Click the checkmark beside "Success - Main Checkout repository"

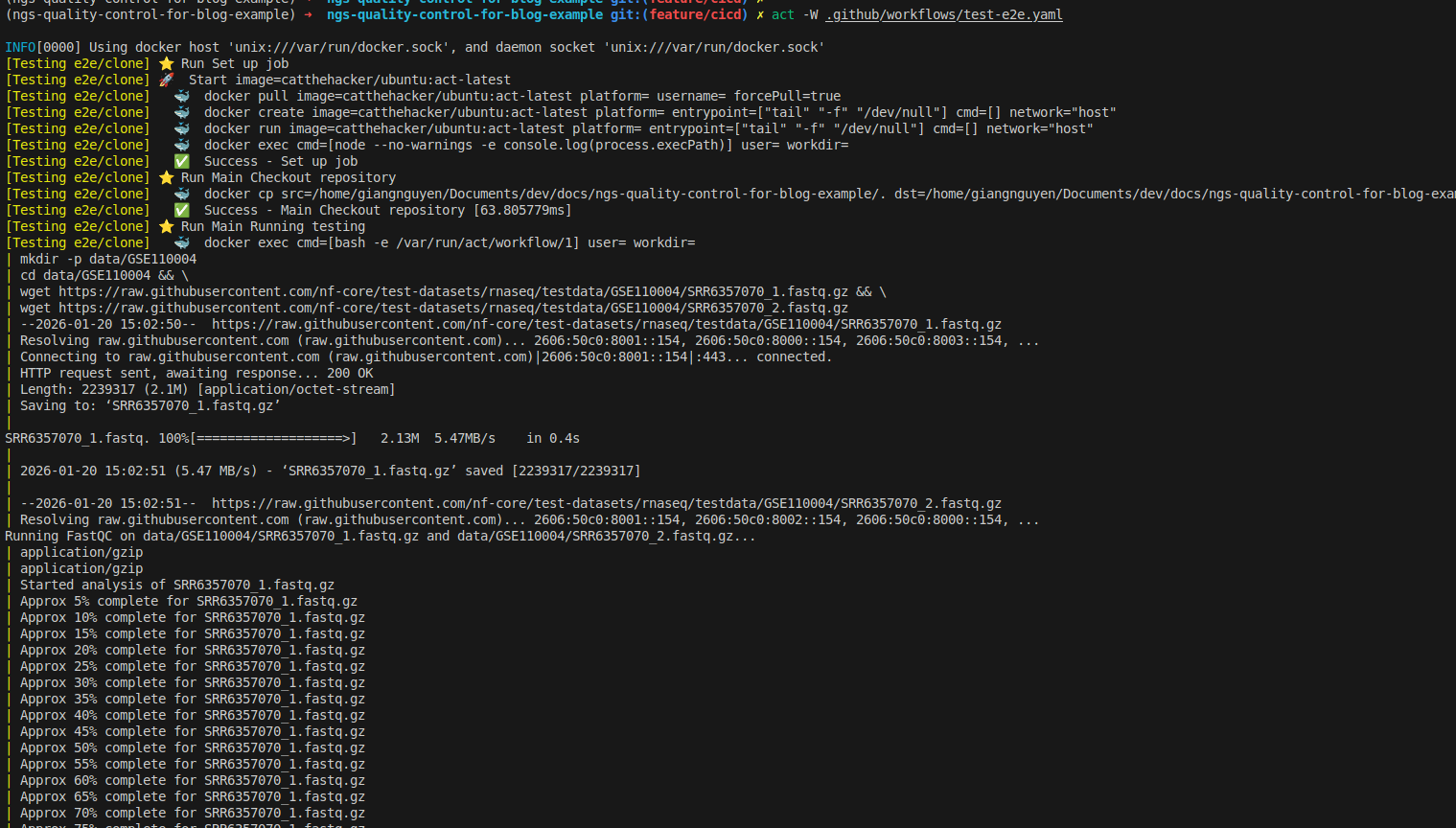coord(181,210)
